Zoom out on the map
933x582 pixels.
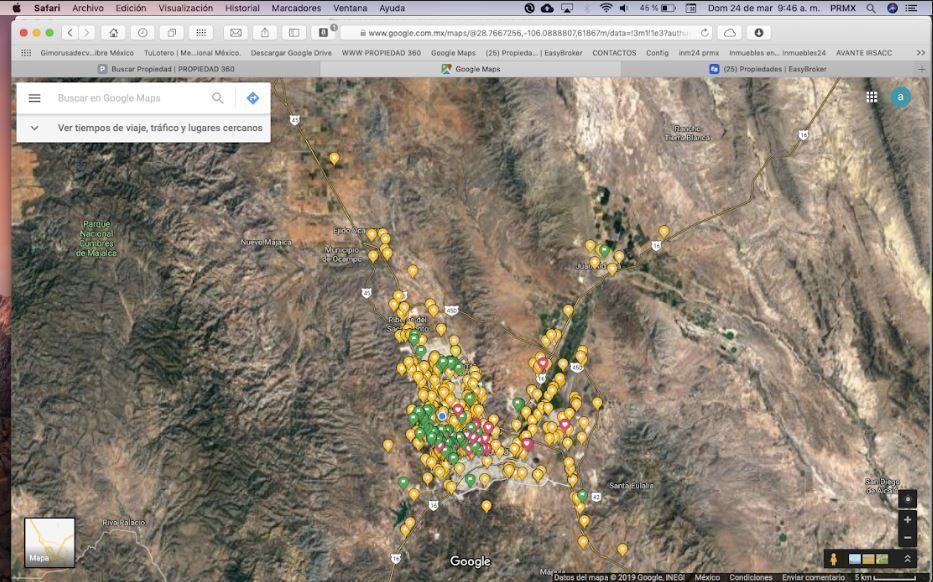pos(907,537)
